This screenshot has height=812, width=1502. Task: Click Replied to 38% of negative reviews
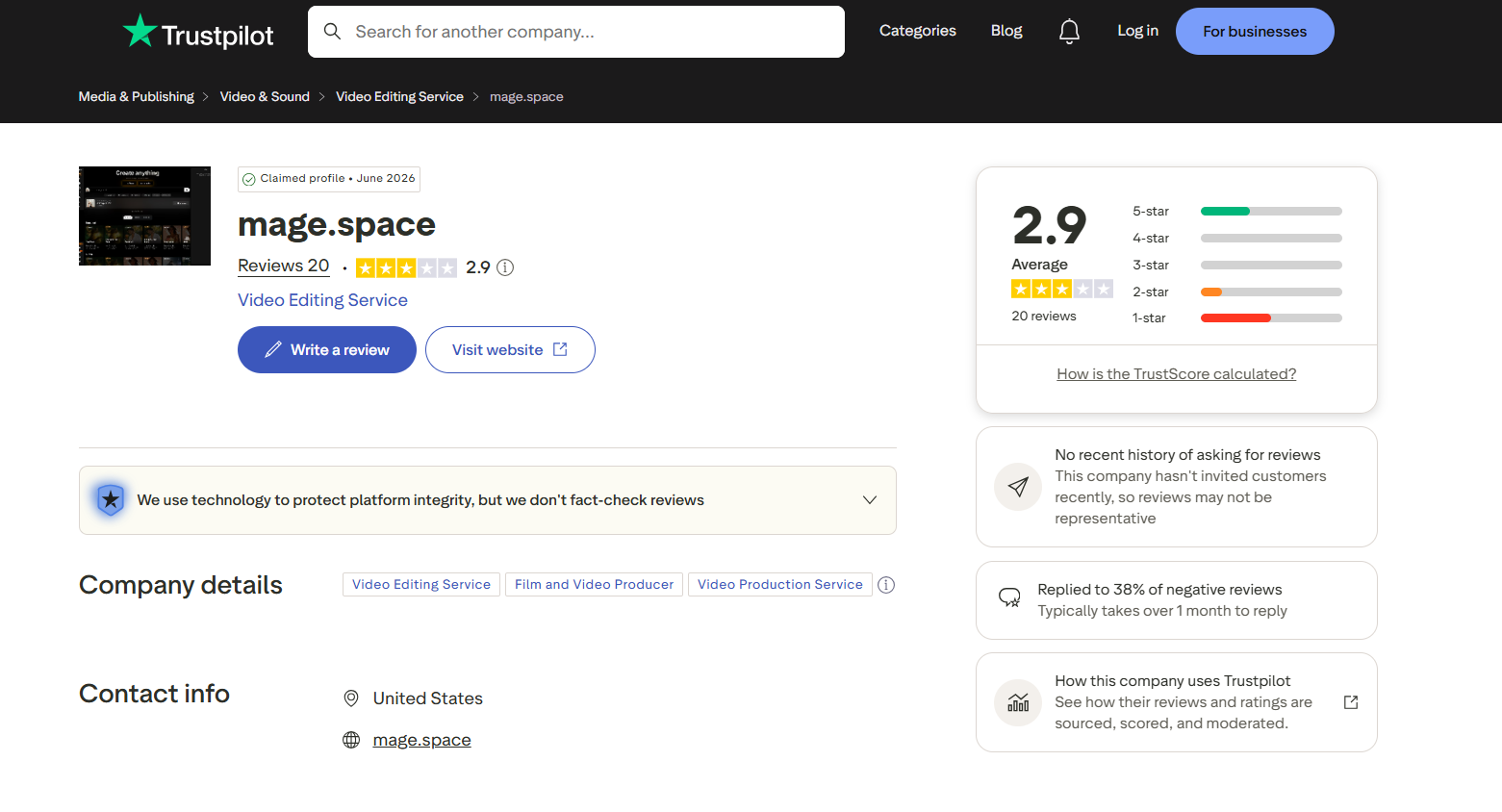[x=1159, y=590]
